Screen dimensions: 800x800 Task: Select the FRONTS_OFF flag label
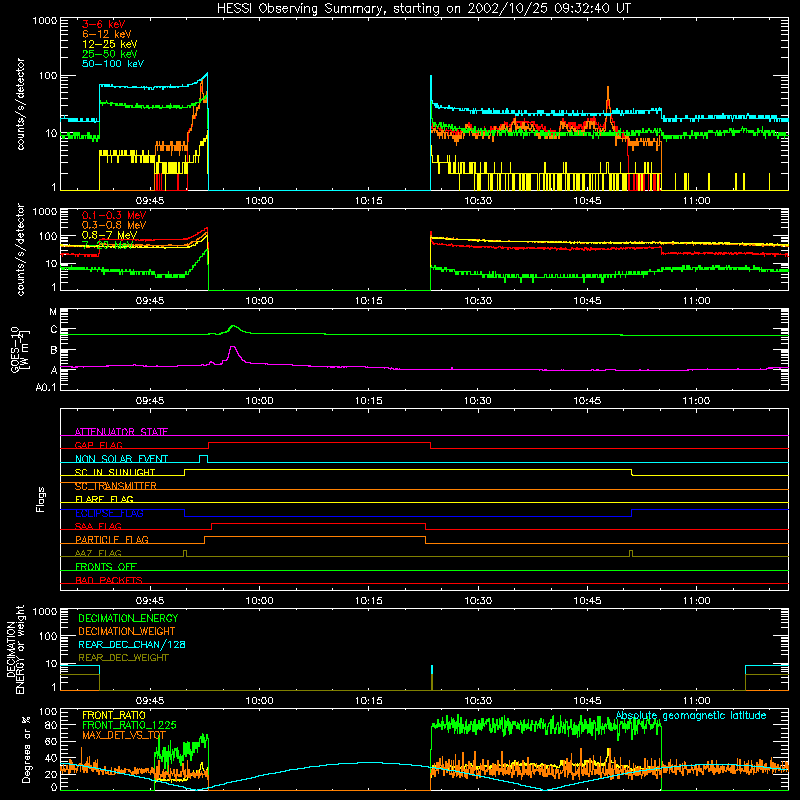coord(106,566)
